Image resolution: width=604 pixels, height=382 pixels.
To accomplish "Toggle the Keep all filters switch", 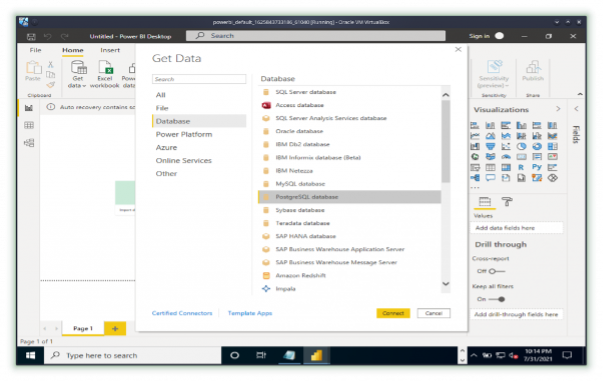I will (497, 299).
